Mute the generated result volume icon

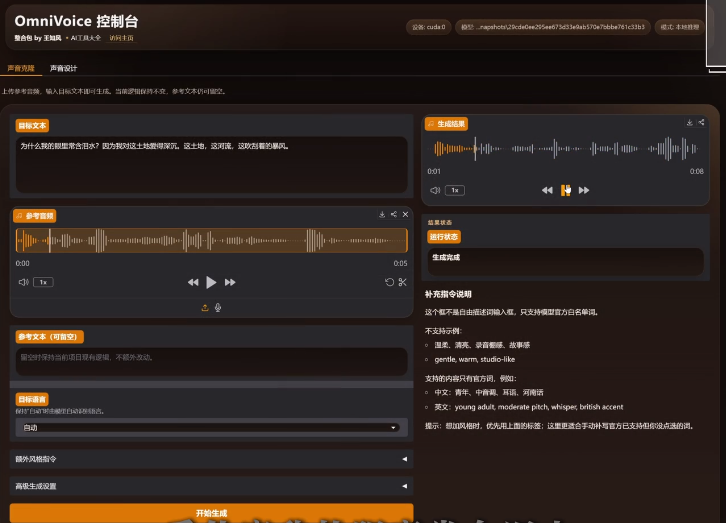(x=435, y=190)
